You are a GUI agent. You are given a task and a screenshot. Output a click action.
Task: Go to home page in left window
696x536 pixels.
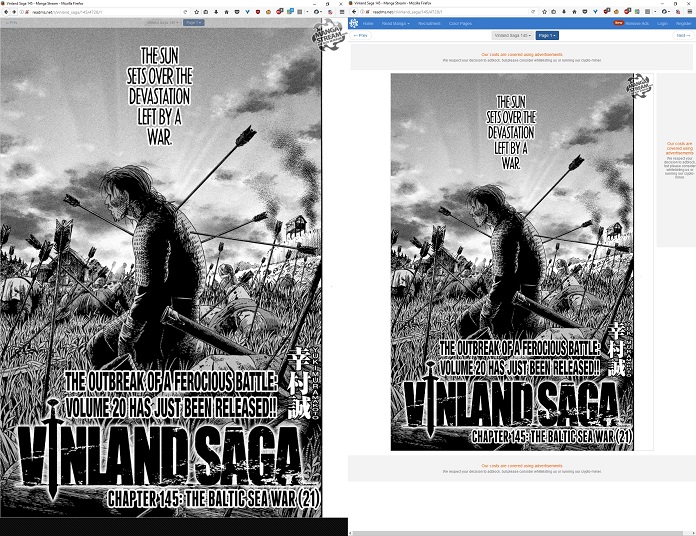pos(226,12)
